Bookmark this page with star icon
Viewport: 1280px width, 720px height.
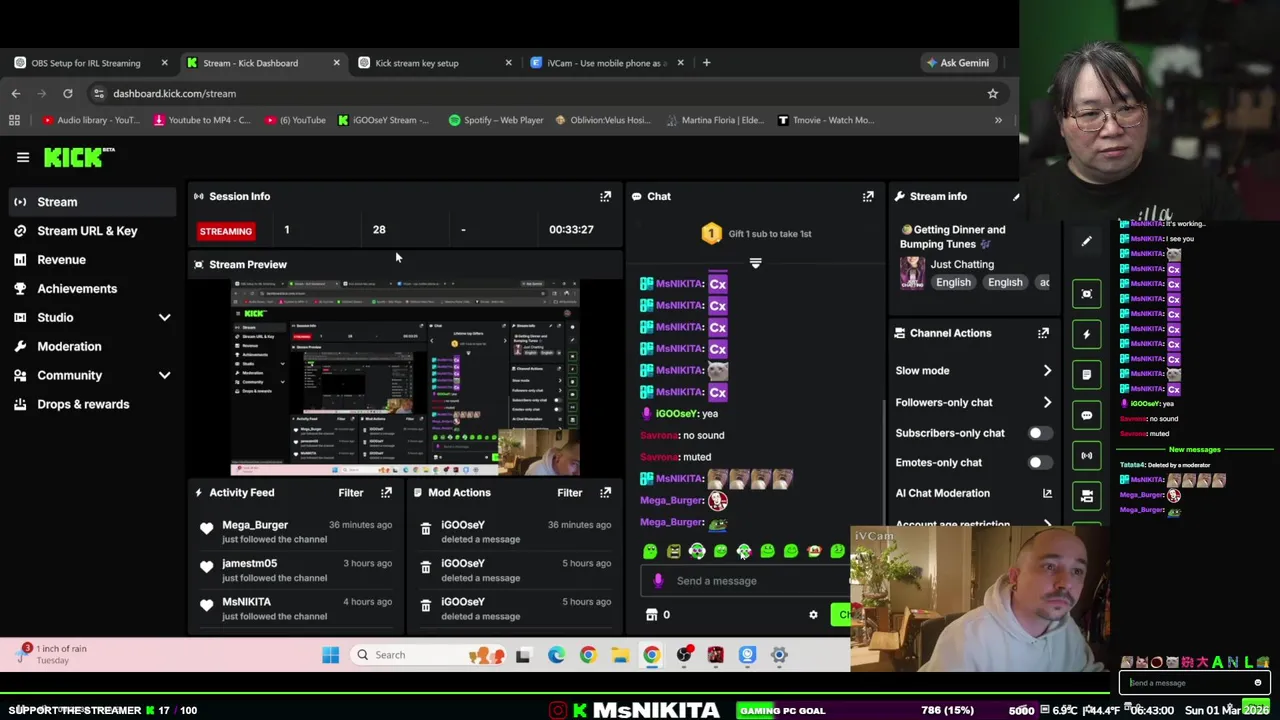tap(993, 93)
